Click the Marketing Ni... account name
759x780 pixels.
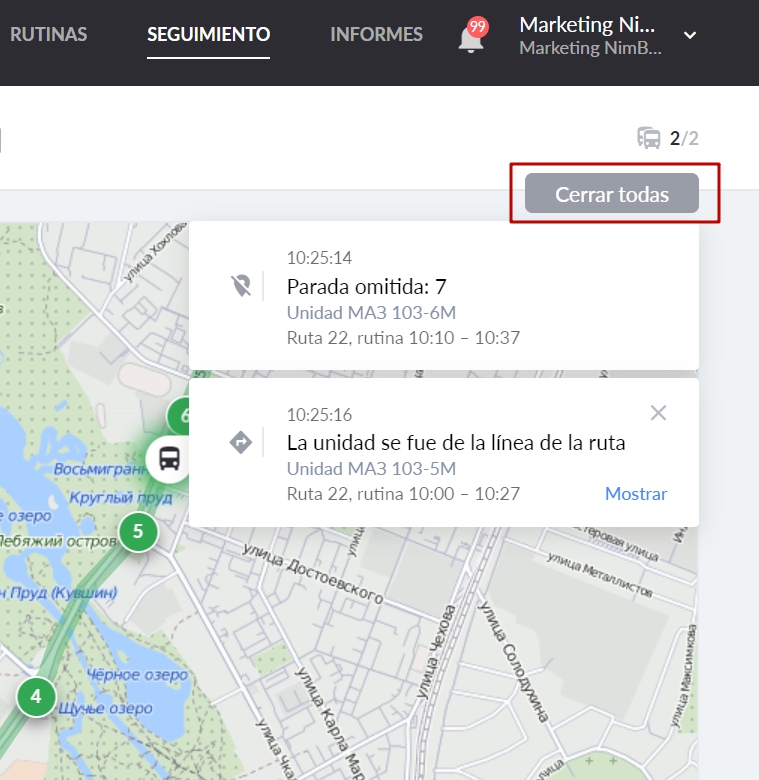pos(587,24)
